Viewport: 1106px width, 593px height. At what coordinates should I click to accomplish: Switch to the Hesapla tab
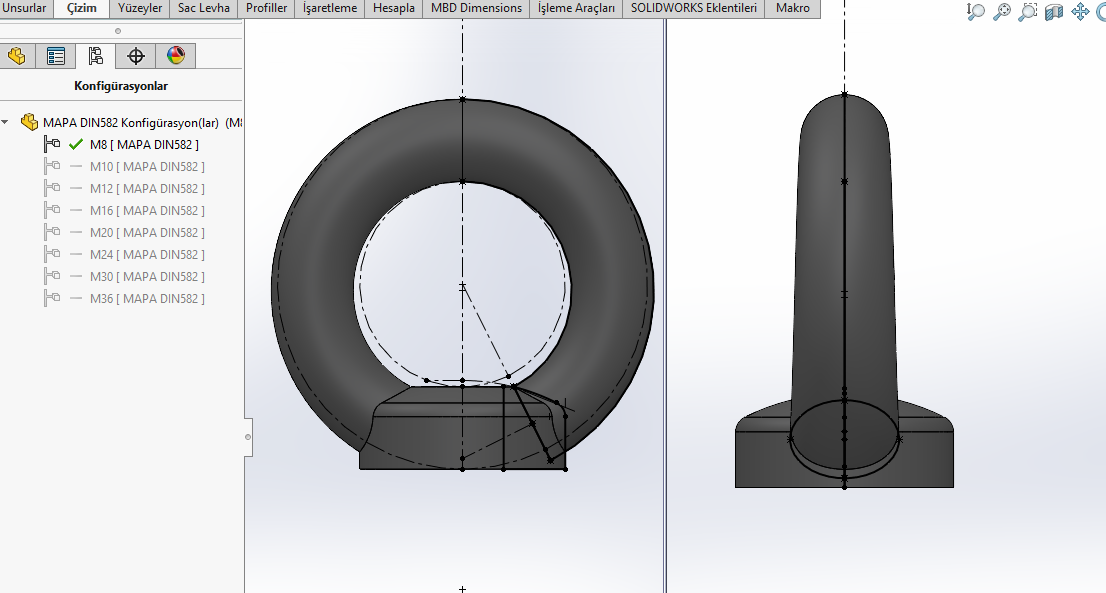click(x=394, y=8)
